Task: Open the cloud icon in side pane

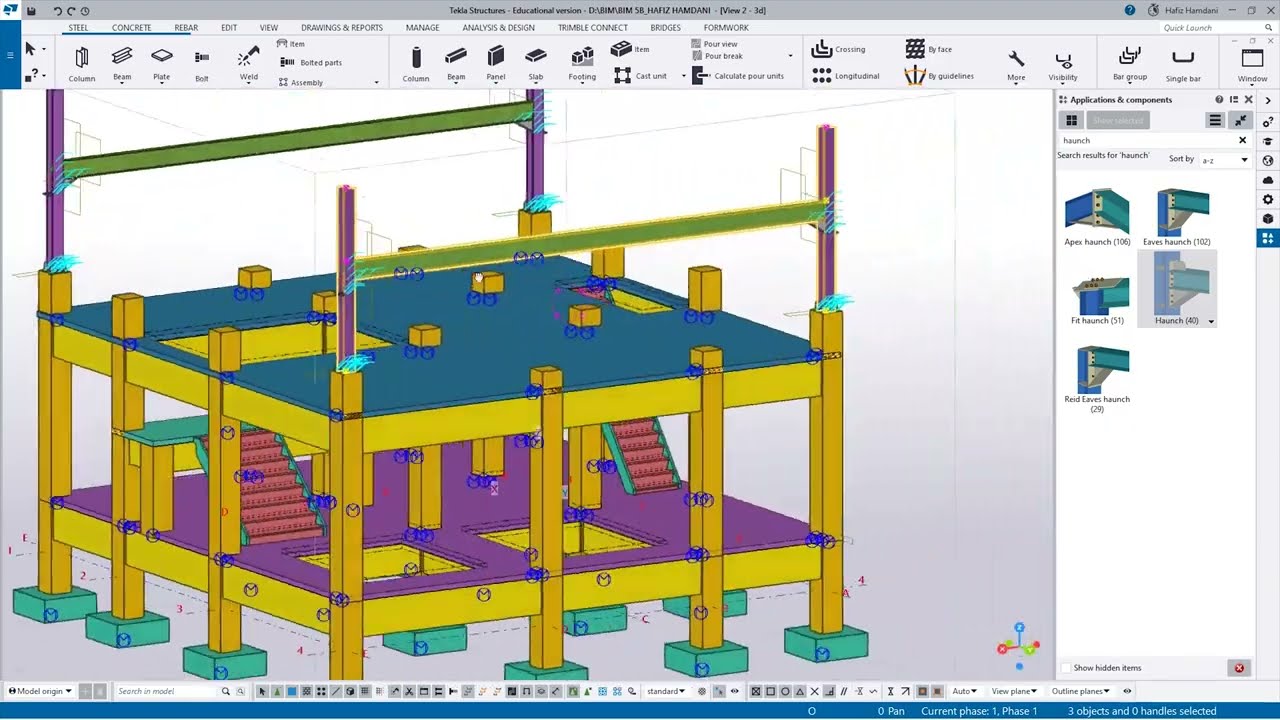Action: 1268,180
